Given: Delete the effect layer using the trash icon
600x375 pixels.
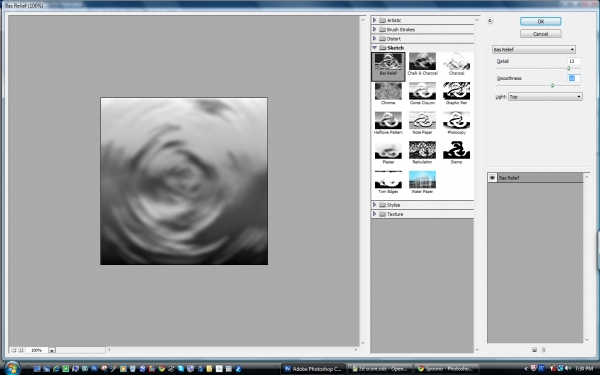Looking at the screenshot, I should 543,349.
